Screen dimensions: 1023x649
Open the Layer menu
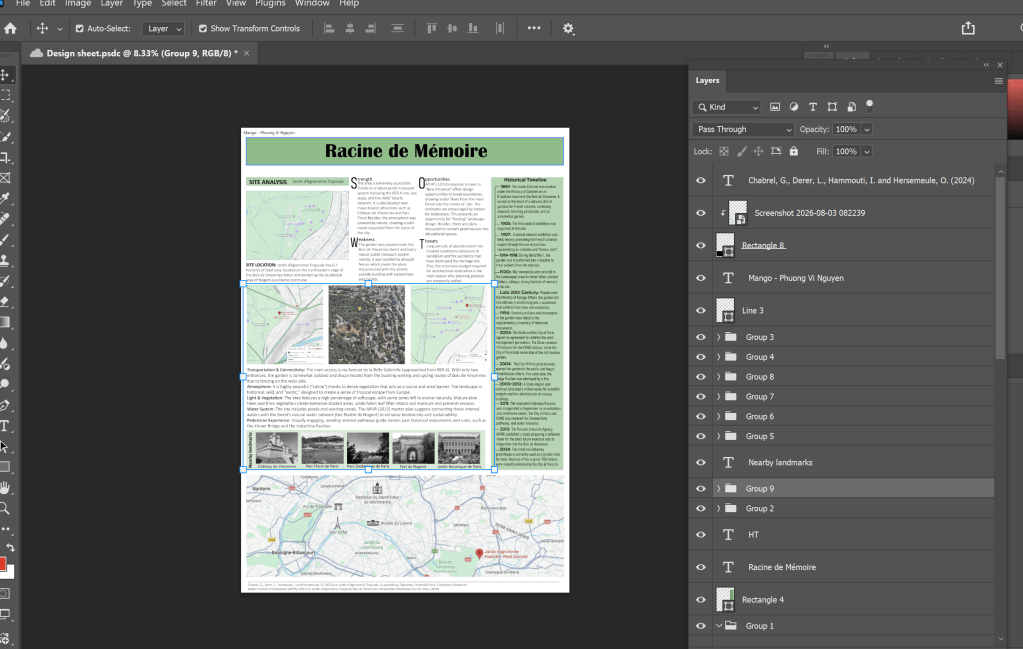click(111, 3)
